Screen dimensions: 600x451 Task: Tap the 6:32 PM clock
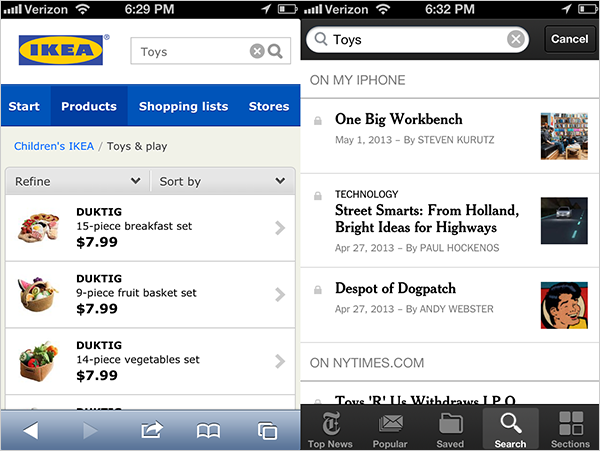(x=450, y=9)
